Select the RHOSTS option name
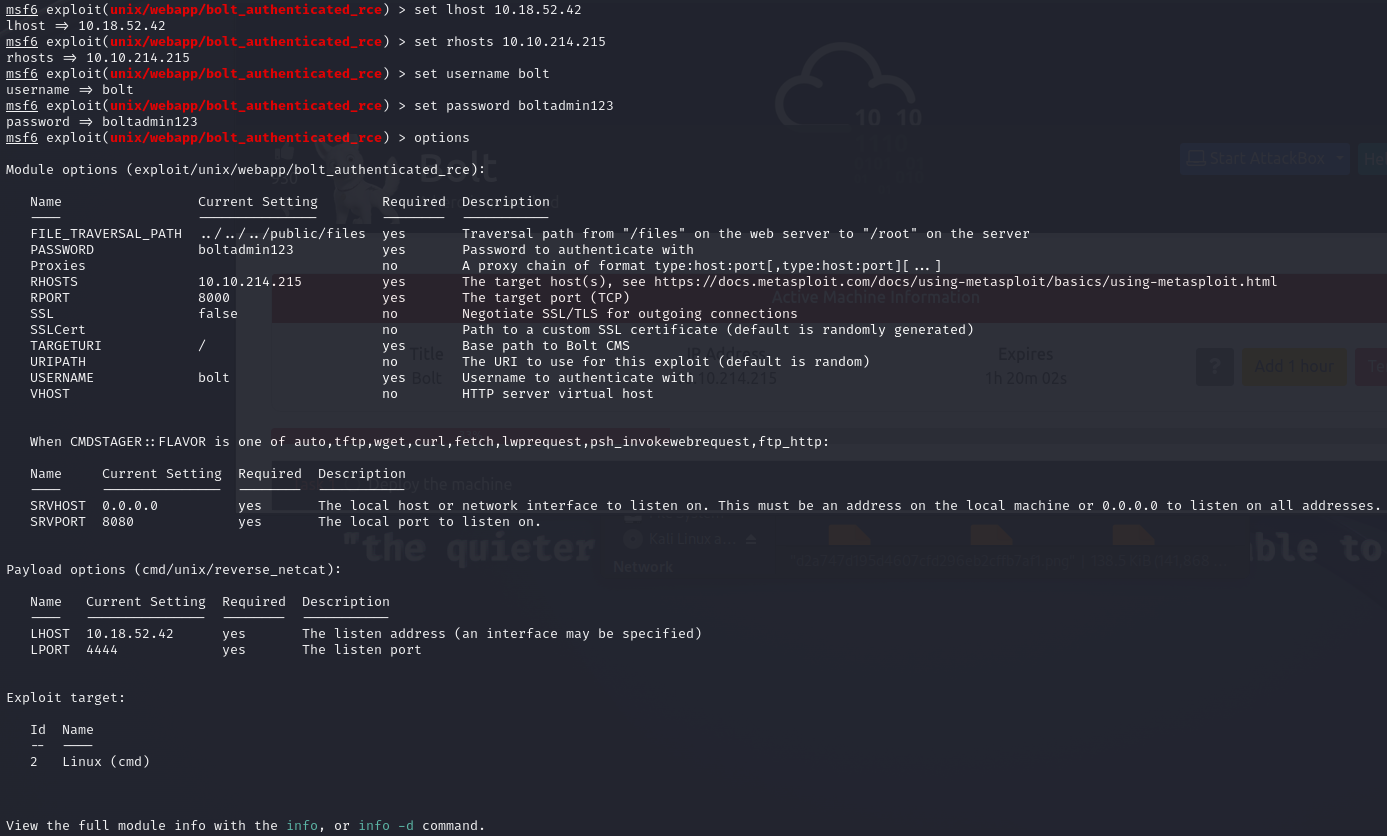 54,282
